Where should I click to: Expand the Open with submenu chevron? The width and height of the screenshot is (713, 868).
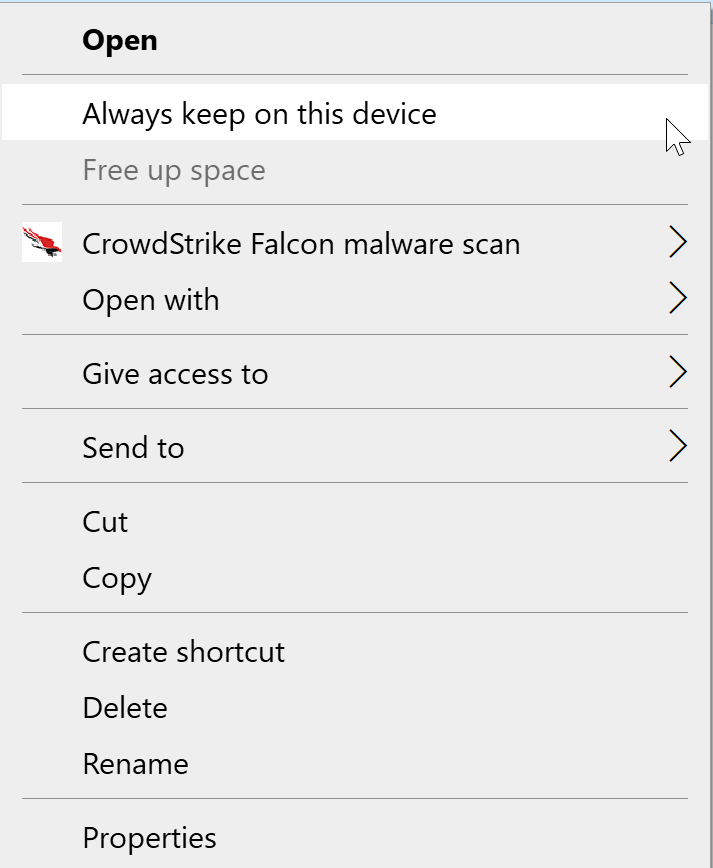click(x=679, y=298)
